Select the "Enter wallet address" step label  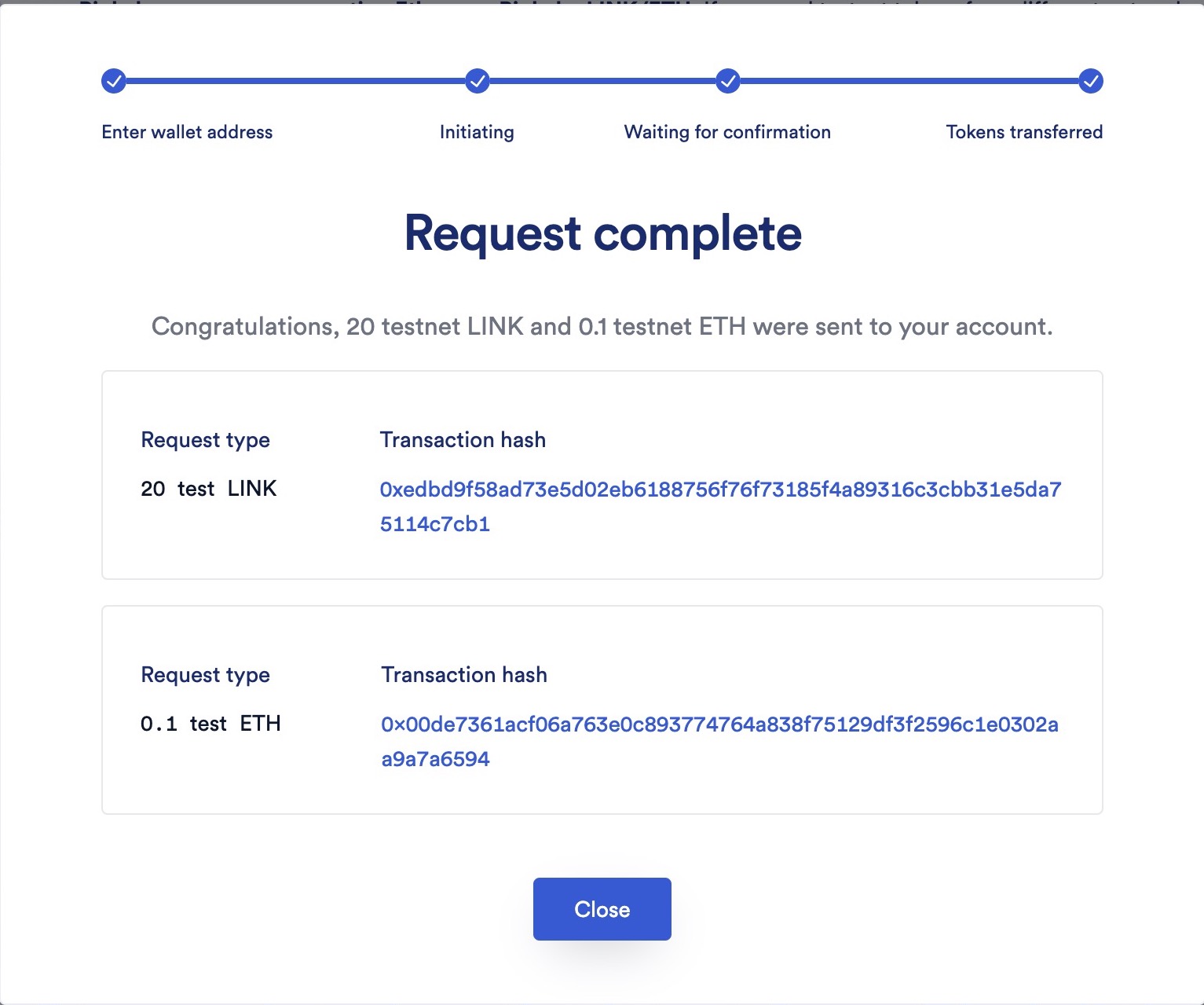[187, 132]
